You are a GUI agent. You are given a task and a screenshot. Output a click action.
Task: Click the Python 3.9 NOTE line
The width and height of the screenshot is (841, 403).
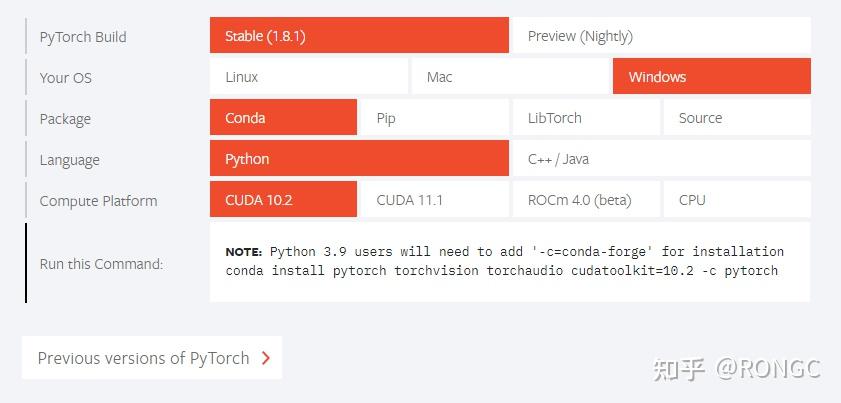(505, 251)
